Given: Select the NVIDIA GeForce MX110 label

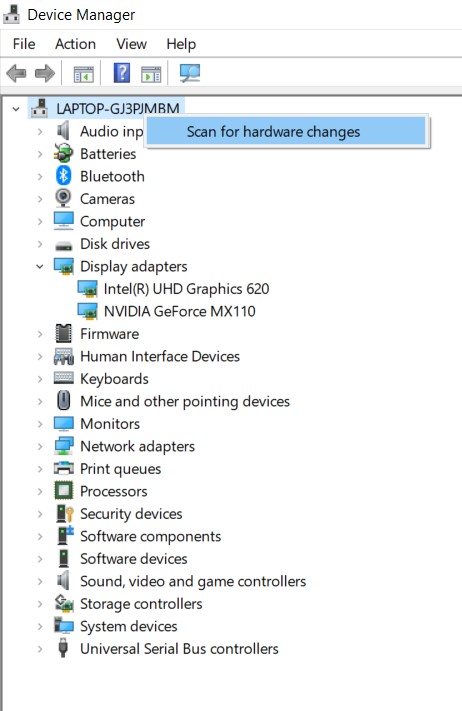Looking at the screenshot, I should tap(180, 311).
